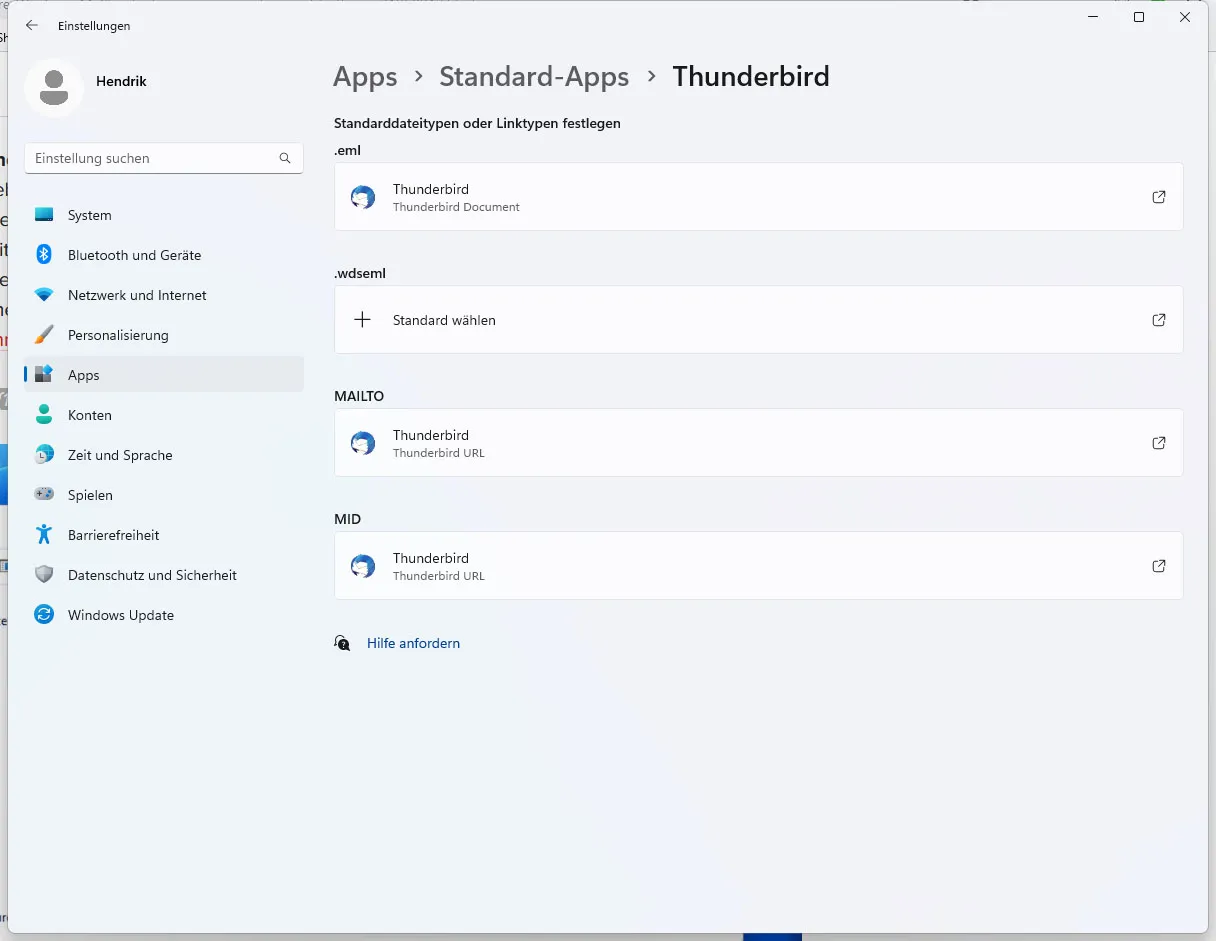Open the external link icon for MAILTO
1216x941 pixels.
tap(1159, 443)
